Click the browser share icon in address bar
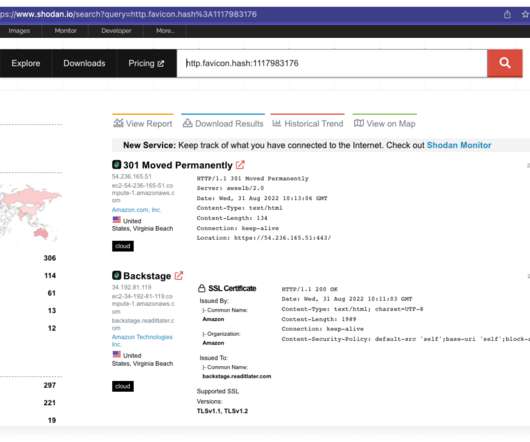 [507, 15]
